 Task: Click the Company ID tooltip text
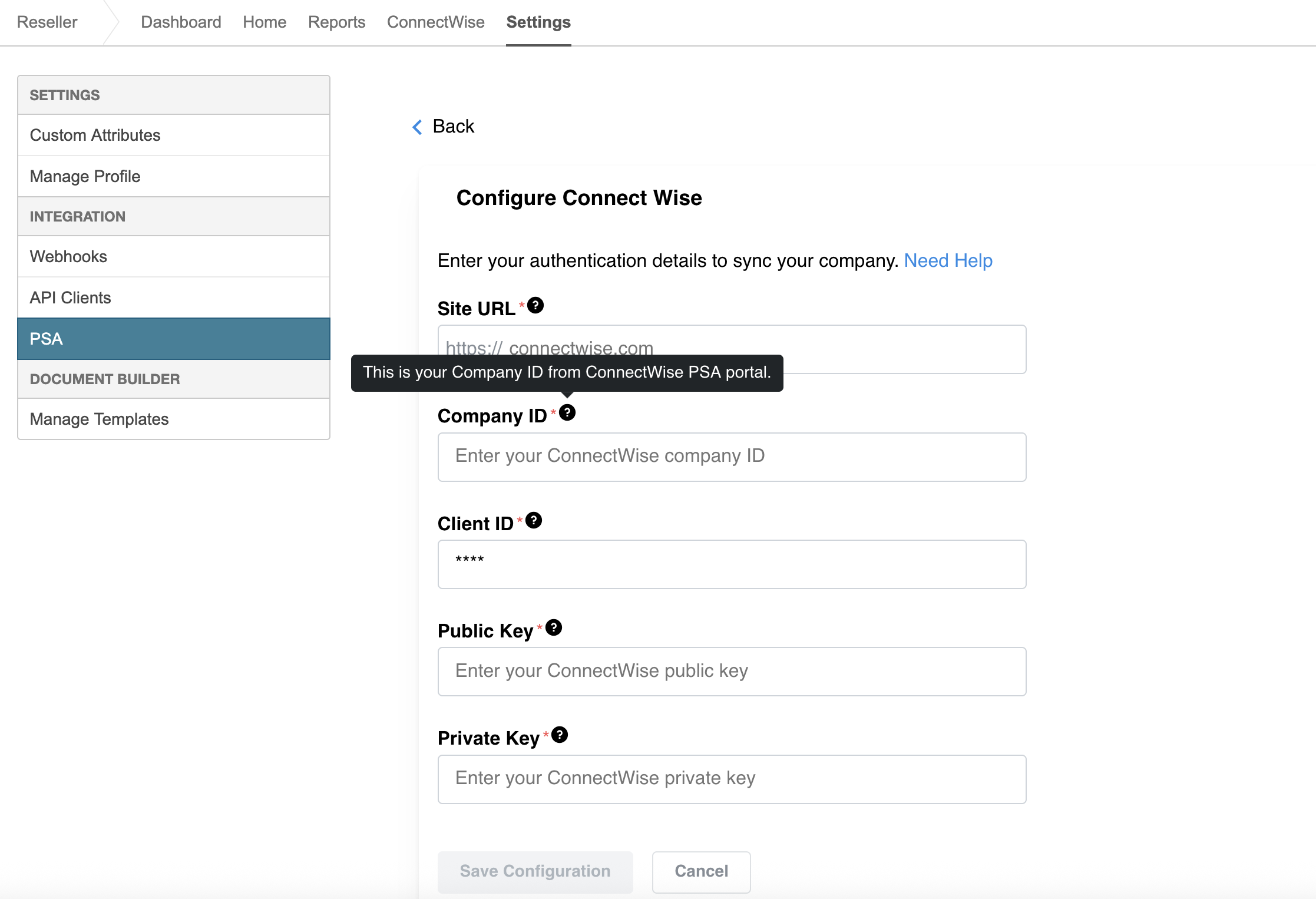pos(567,372)
